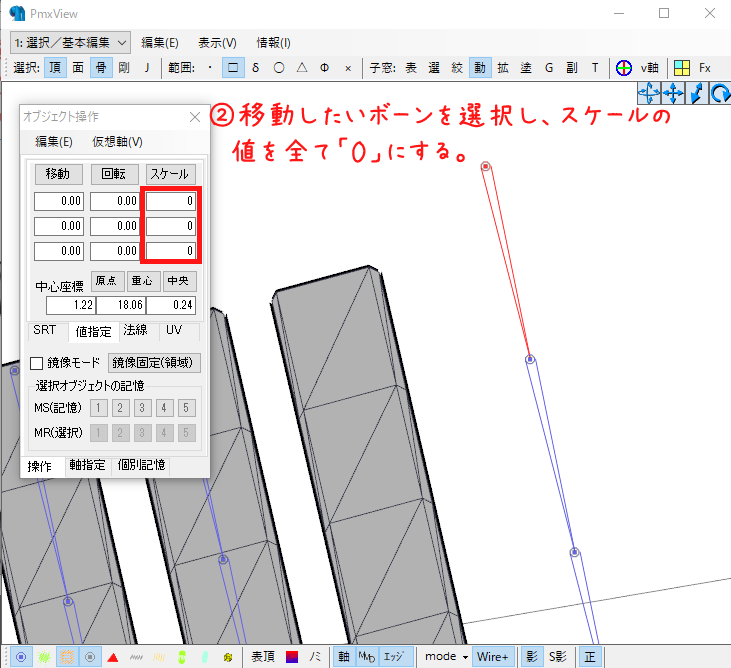The height and width of the screenshot is (668, 731).
Task: Click the second scale value field
Action: [171, 226]
